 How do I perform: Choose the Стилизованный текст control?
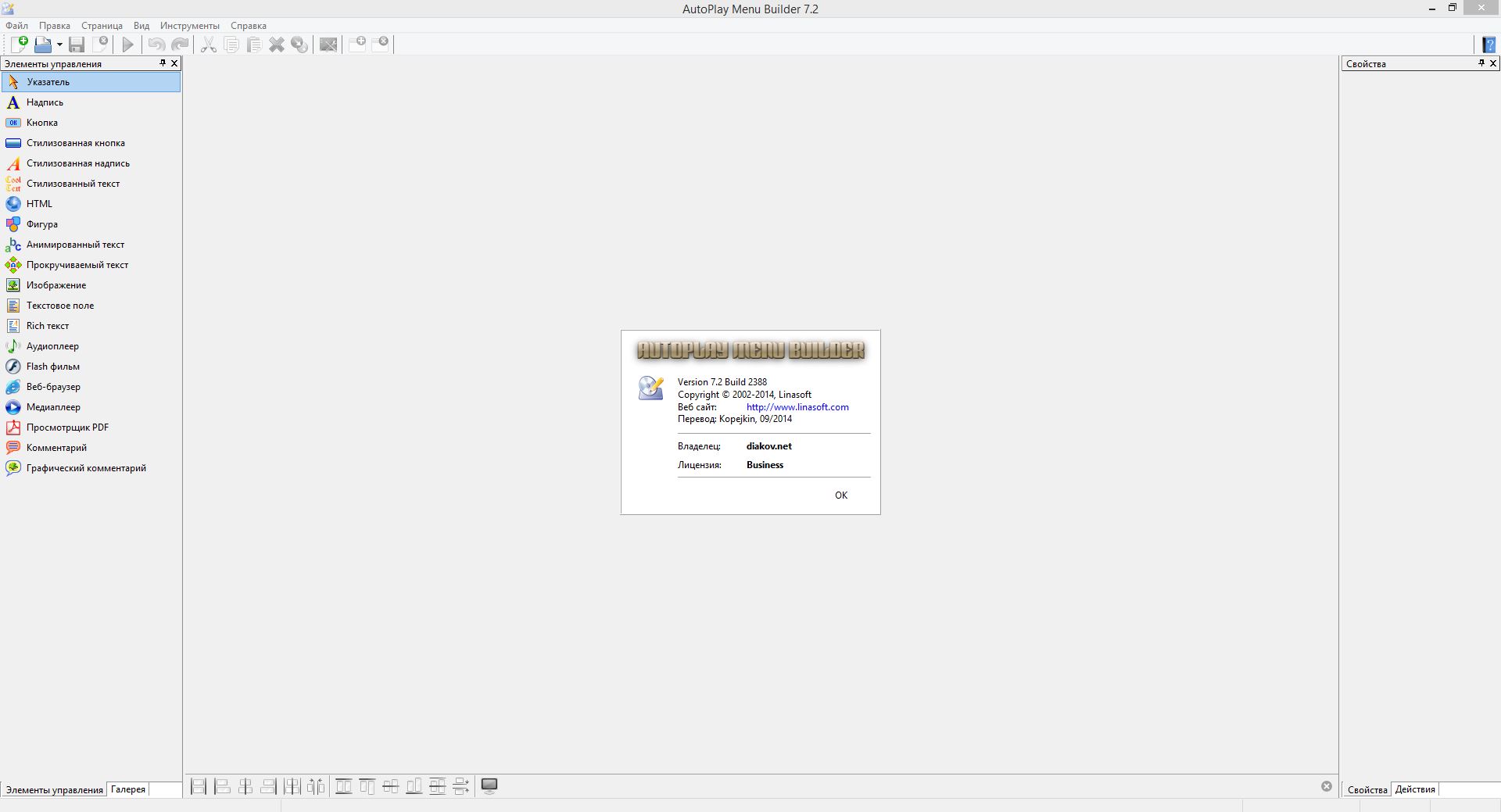(91, 184)
